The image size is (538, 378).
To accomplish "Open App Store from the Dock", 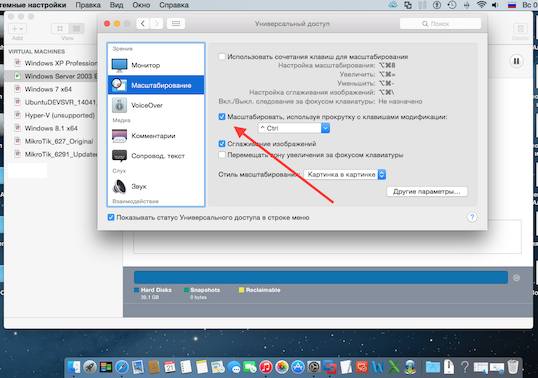I will tap(298, 367).
